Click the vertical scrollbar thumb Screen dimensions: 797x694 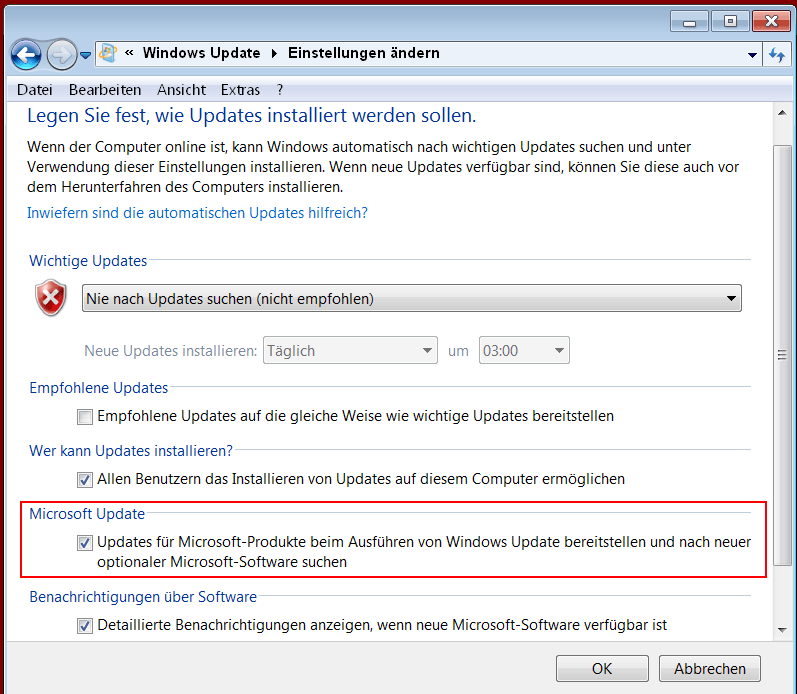[x=782, y=355]
